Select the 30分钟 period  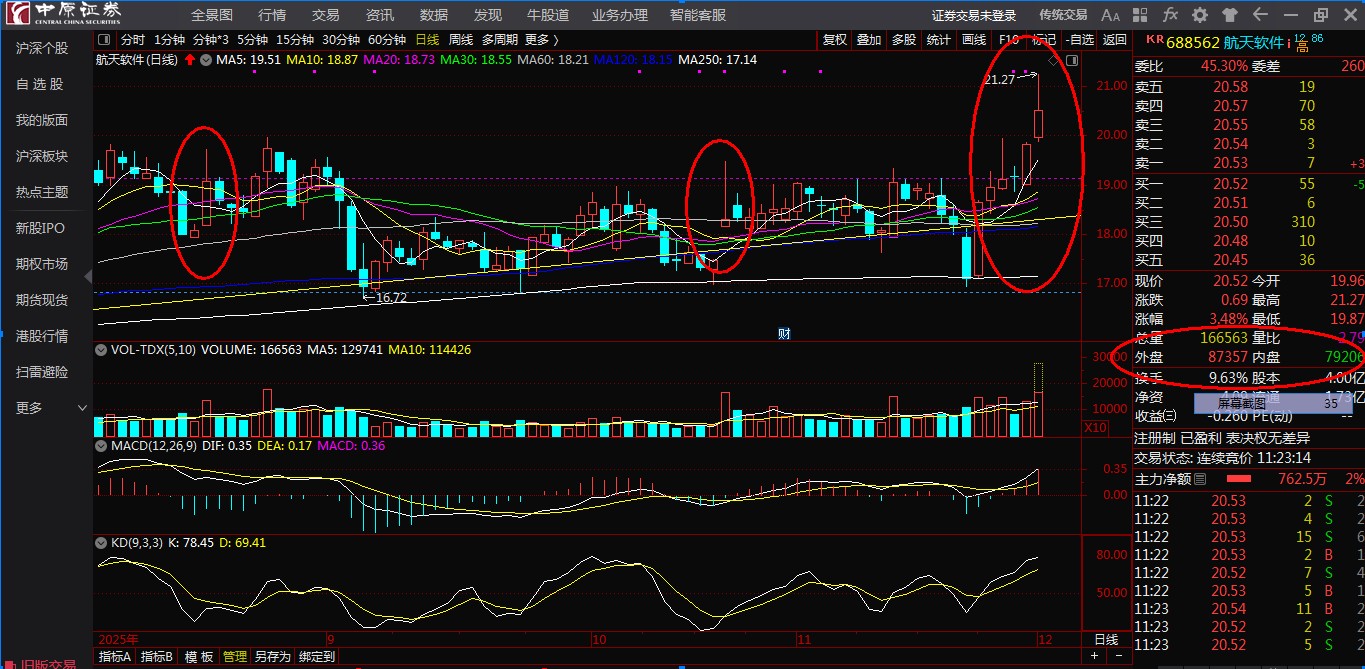click(x=341, y=40)
